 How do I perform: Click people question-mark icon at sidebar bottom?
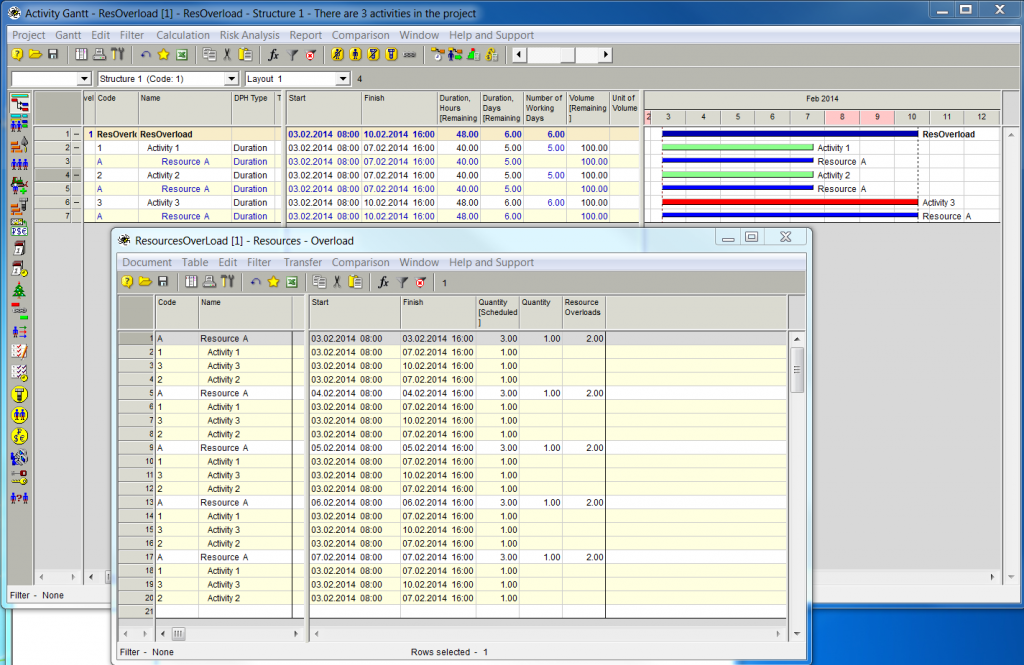[20, 498]
